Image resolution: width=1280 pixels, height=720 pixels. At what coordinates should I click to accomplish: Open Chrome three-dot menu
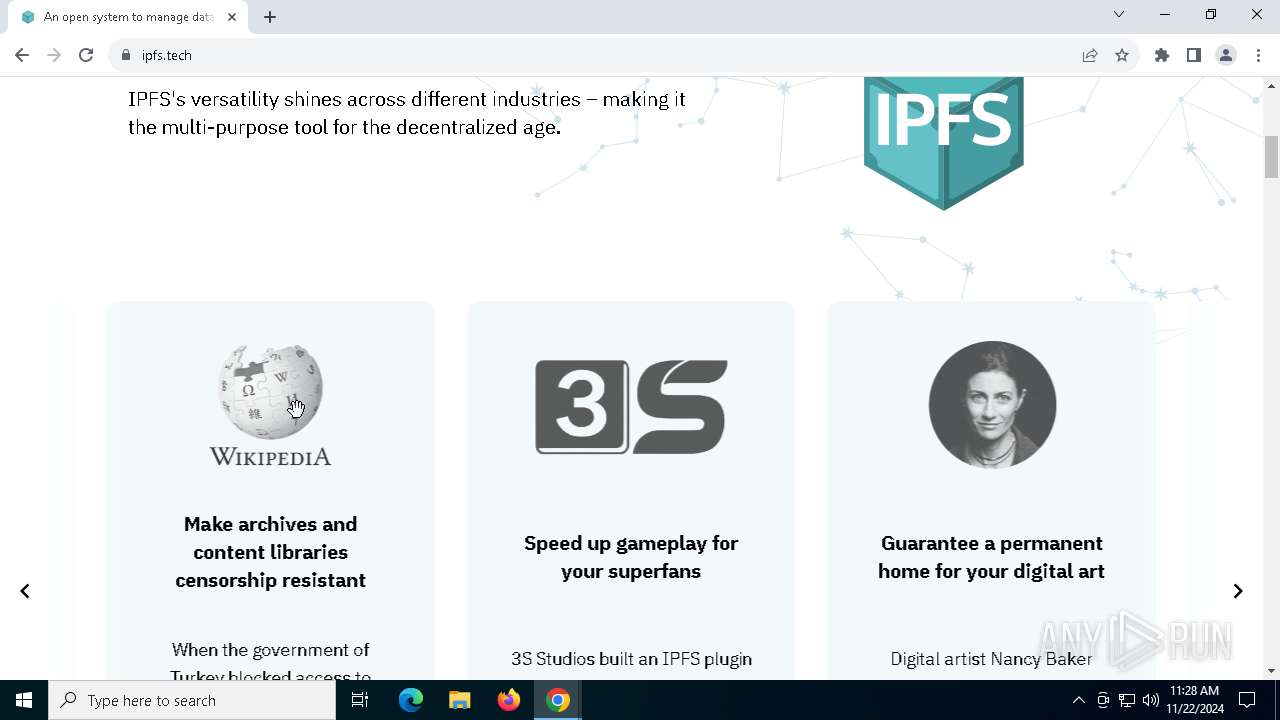coord(1258,55)
